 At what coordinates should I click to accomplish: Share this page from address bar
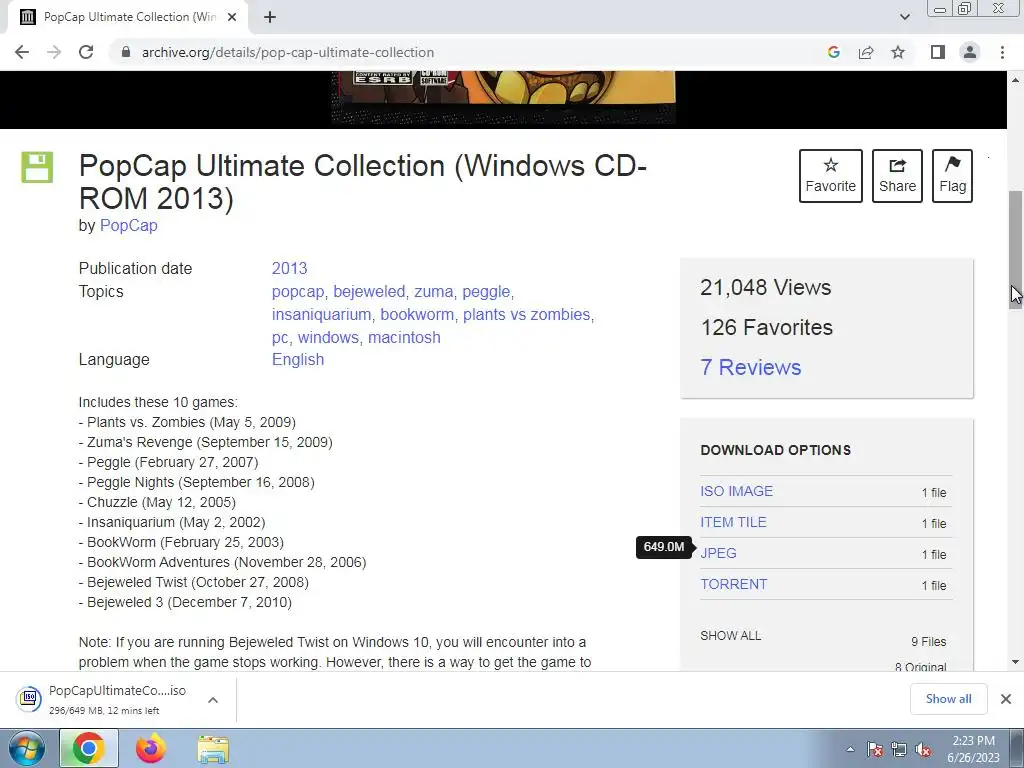(866, 52)
